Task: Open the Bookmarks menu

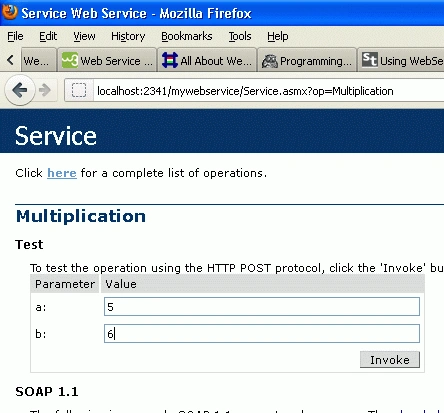Action: [187, 36]
